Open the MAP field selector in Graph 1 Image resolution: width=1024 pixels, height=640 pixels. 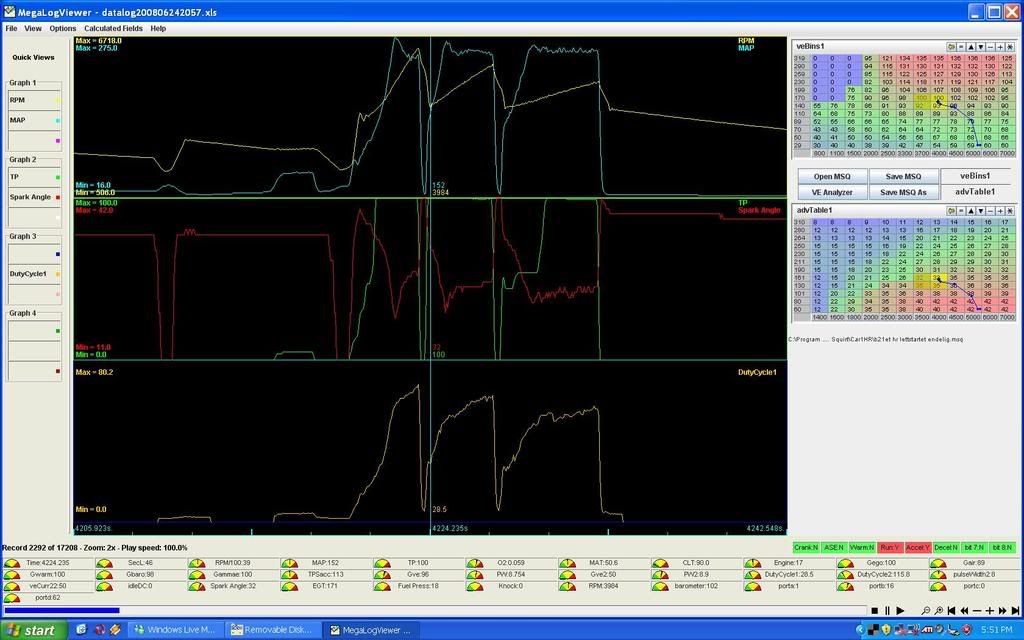click(34, 121)
